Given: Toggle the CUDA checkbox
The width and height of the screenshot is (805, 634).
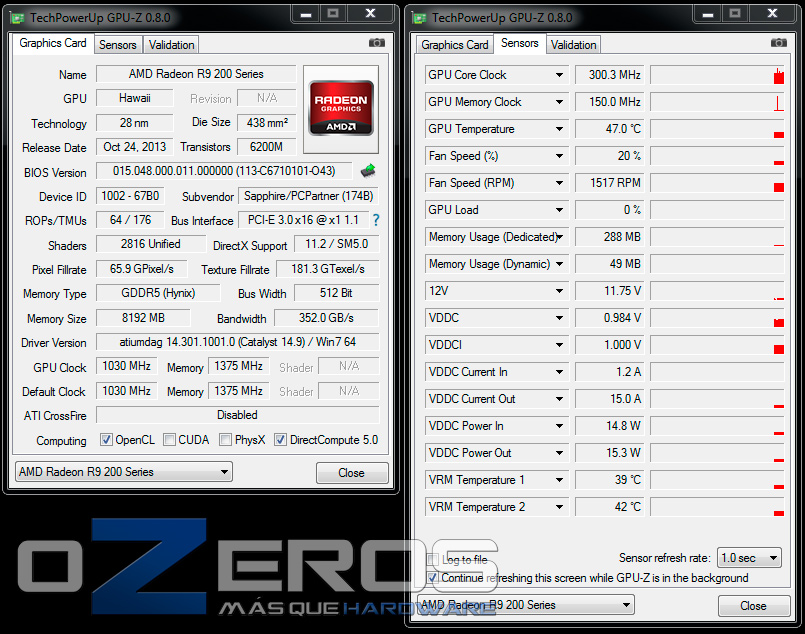Looking at the screenshot, I should pos(169,440).
